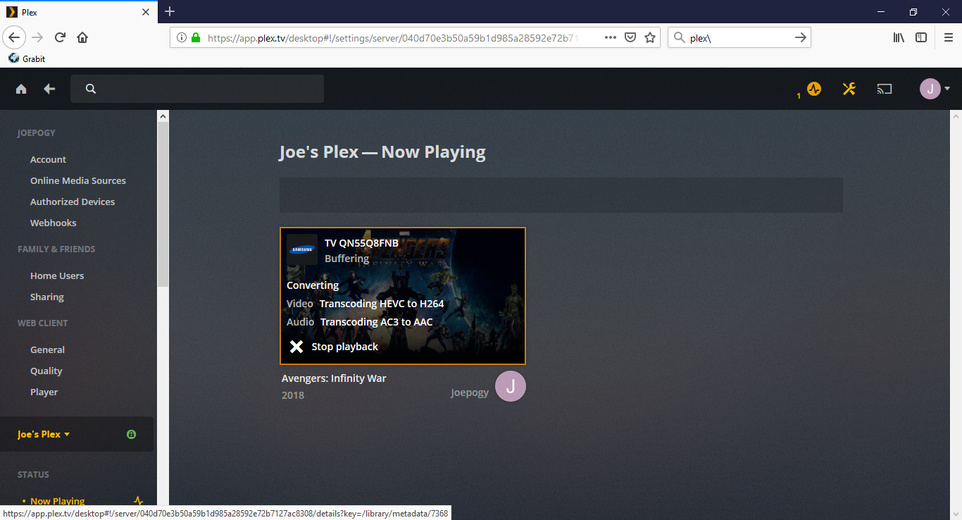
Task: Open Home Users settings
Action: pyautogui.click(x=57, y=276)
